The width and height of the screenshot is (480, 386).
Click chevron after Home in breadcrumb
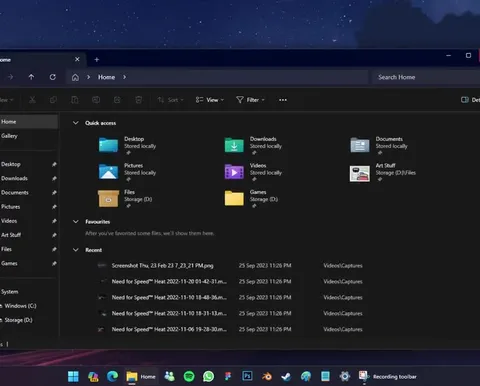(x=124, y=77)
